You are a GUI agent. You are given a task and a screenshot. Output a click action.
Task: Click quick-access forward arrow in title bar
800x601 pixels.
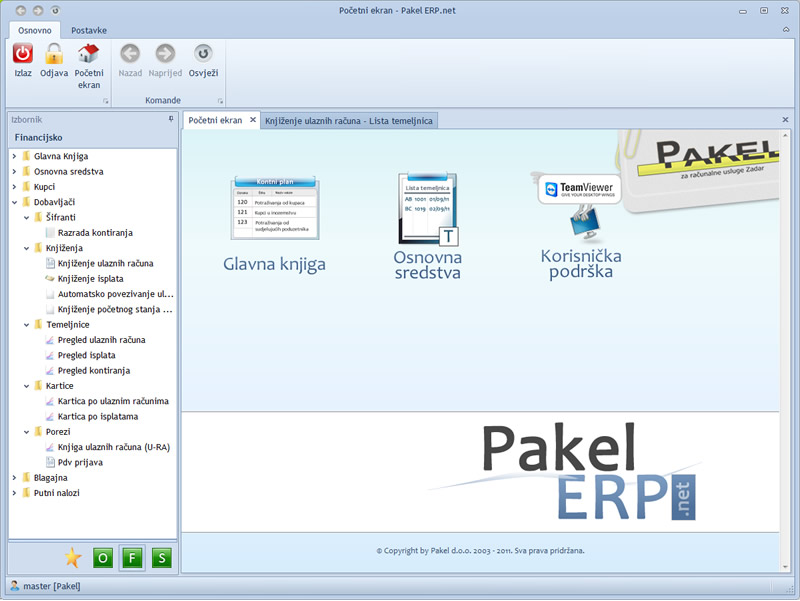point(38,10)
